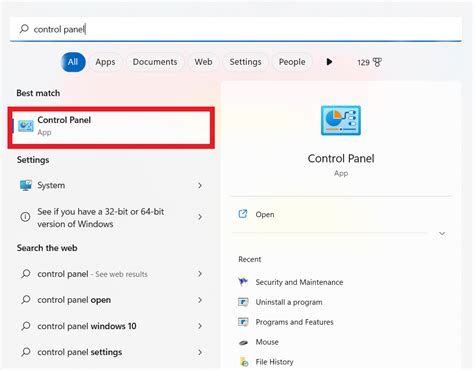Screen dimensions: 474x370
Task: Select the All filter tab
Action: 73,62
